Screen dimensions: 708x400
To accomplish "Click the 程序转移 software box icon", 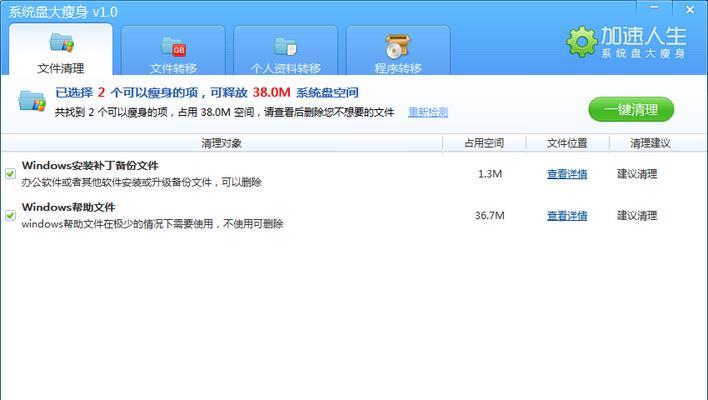I will point(398,46).
